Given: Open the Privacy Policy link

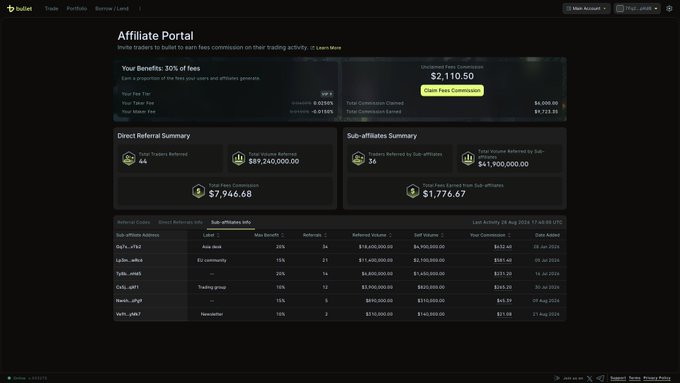Looking at the screenshot, I should click(657, 378).
